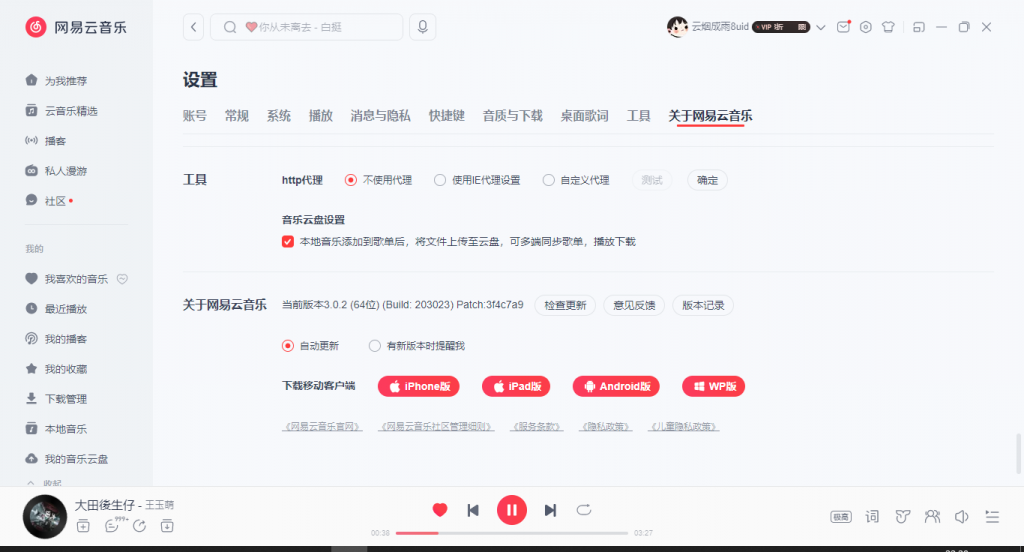Open the 《儿童隐私政策》 link

tap(684, 427)
